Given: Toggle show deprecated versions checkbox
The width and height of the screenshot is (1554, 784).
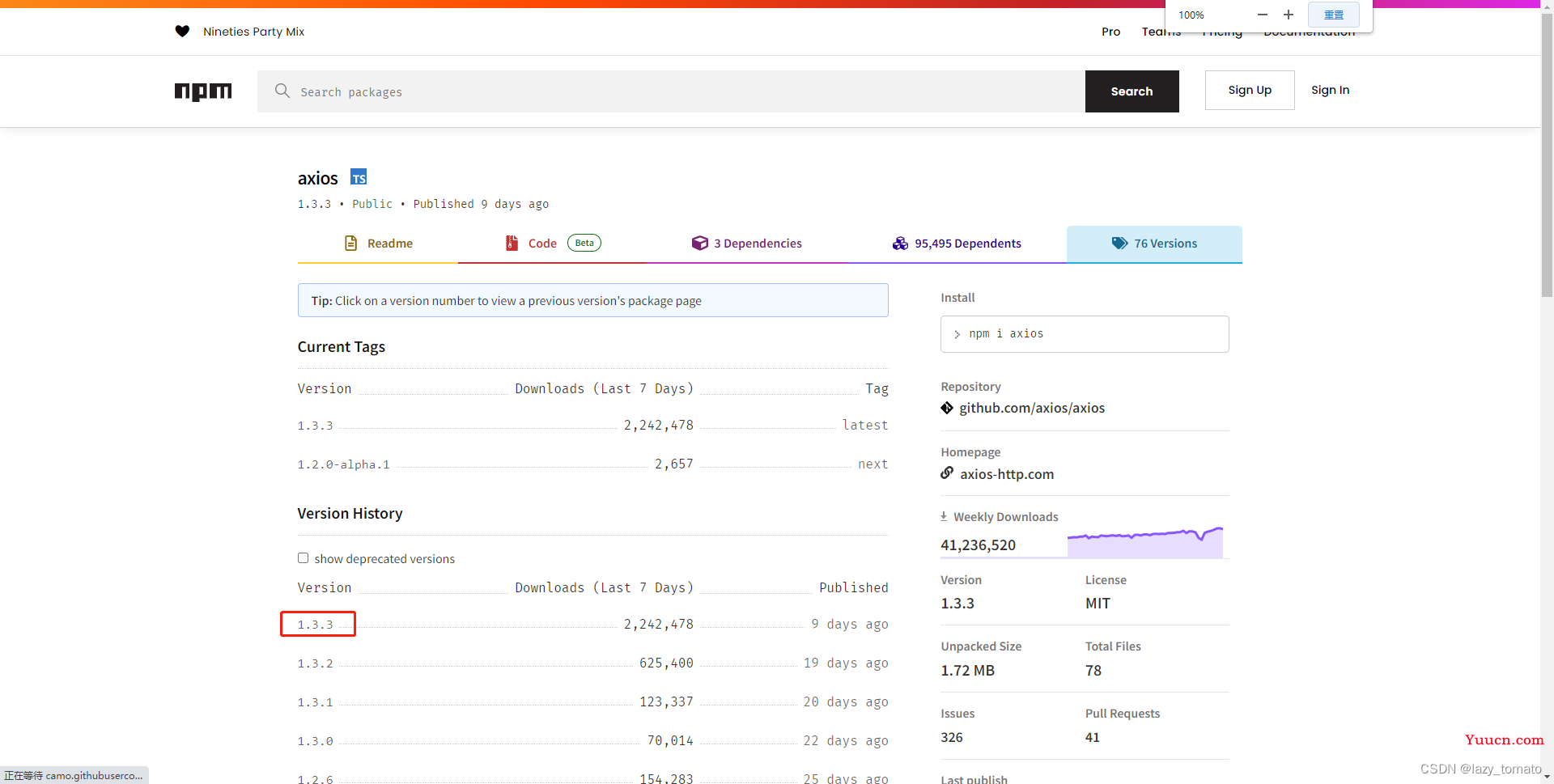Looking at the screenshot, I should tap(303, 558).
